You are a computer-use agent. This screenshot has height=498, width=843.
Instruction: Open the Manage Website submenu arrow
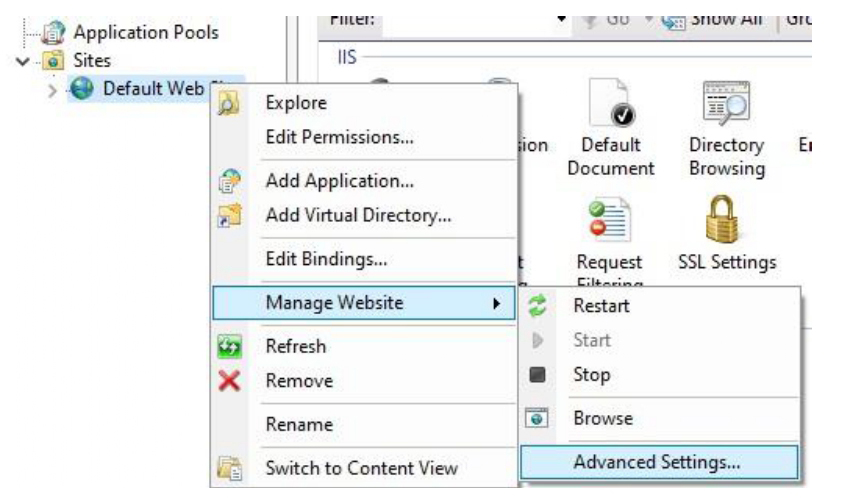tap(497, 303)
